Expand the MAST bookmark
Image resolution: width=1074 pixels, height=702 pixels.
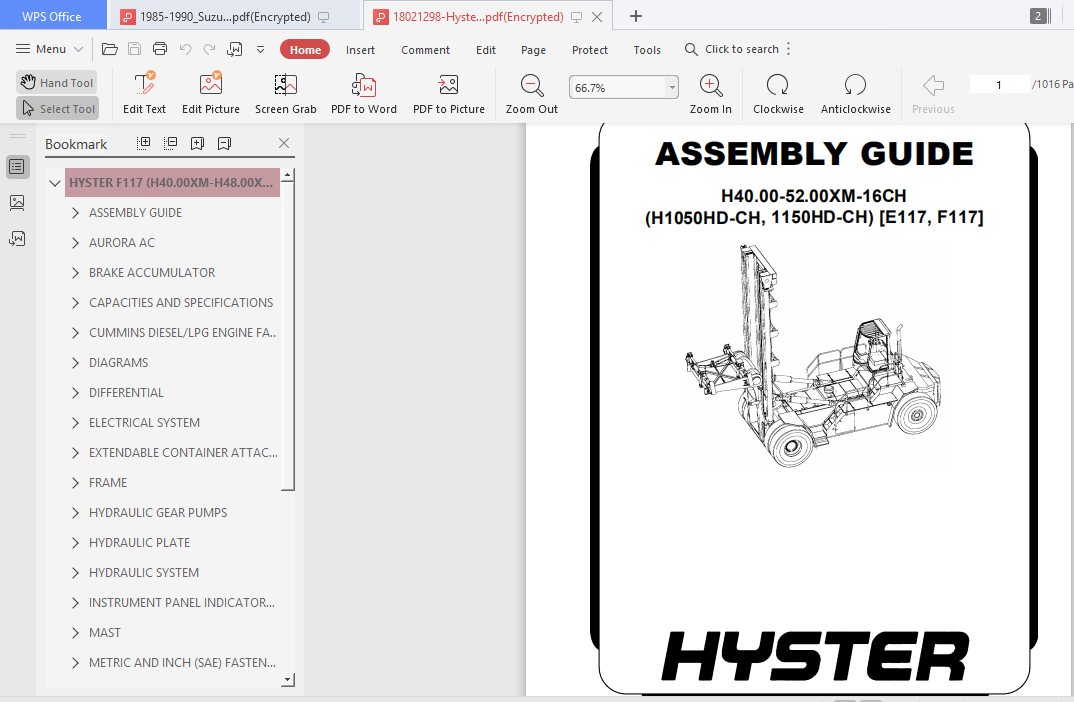click(x=75, y=633)
